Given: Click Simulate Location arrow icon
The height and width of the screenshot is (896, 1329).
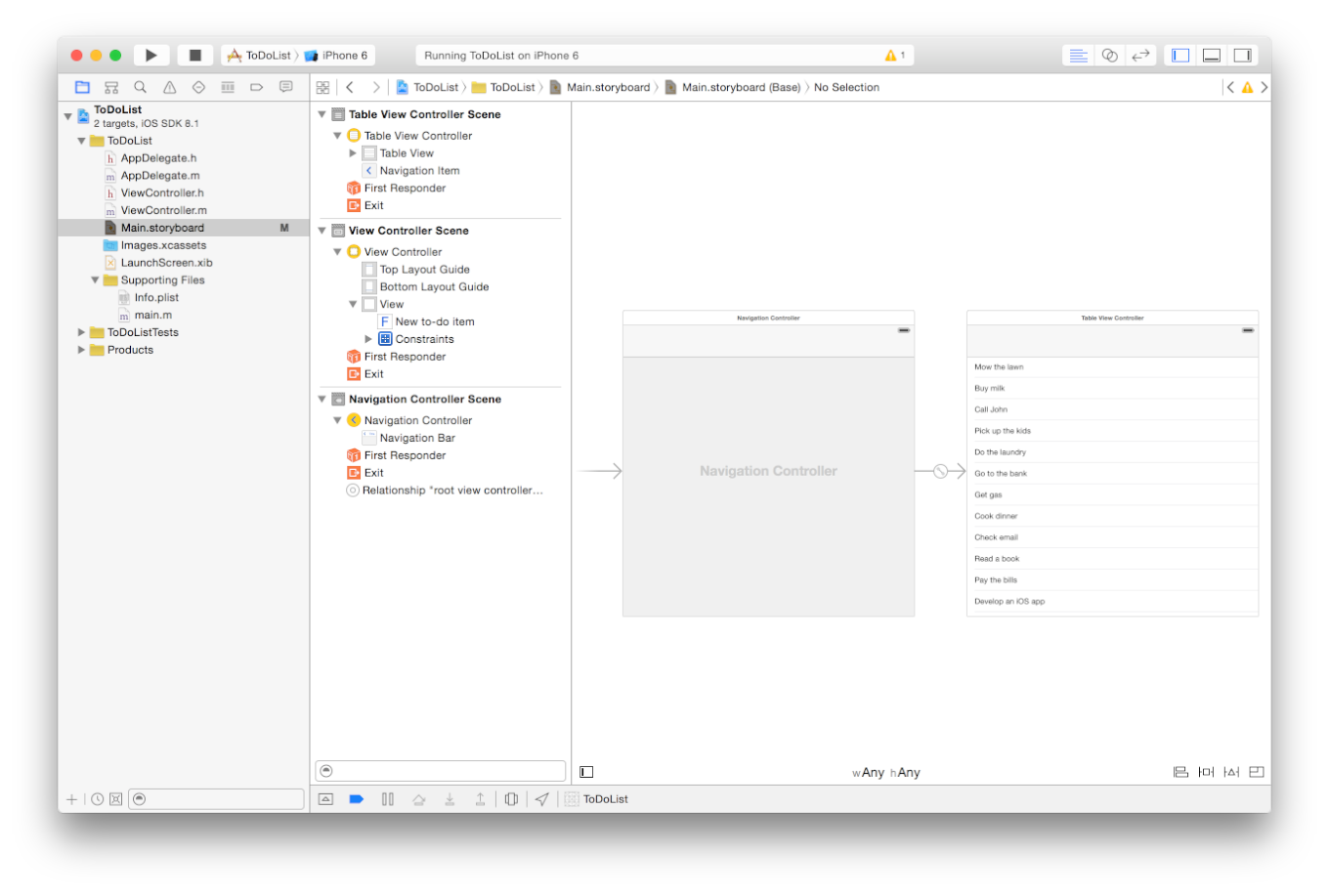Looking at the screenshot, I should [x=541, y=799].
